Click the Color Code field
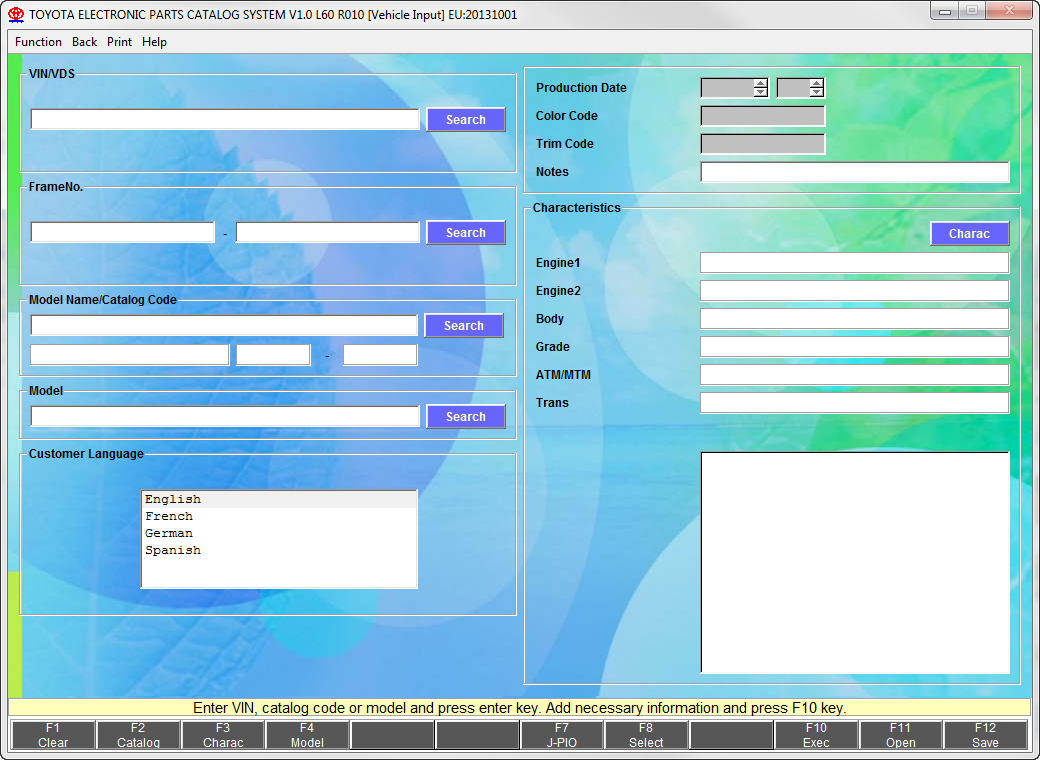Viewport: 1040px width, 760px height. coord(763,116)
